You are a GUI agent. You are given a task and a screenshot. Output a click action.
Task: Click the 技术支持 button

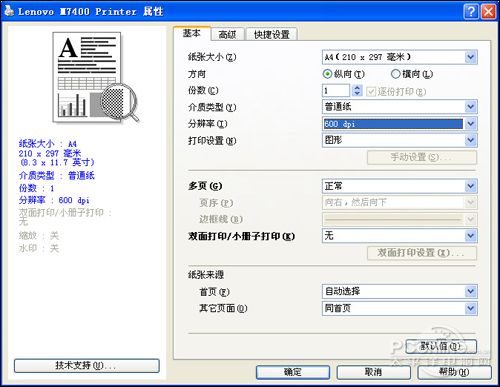pyautogui.click(x=87, y=366)
